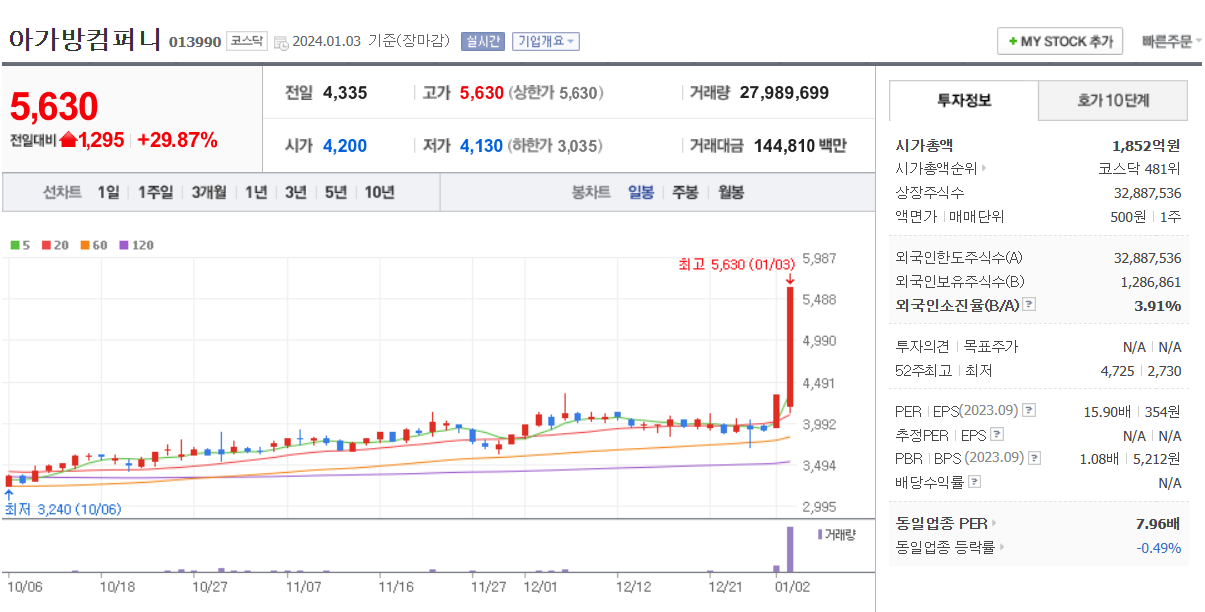This screenshot has width=1205, height=612.
Task: Click 거래량 value 27,989,699
Action: 784,93
